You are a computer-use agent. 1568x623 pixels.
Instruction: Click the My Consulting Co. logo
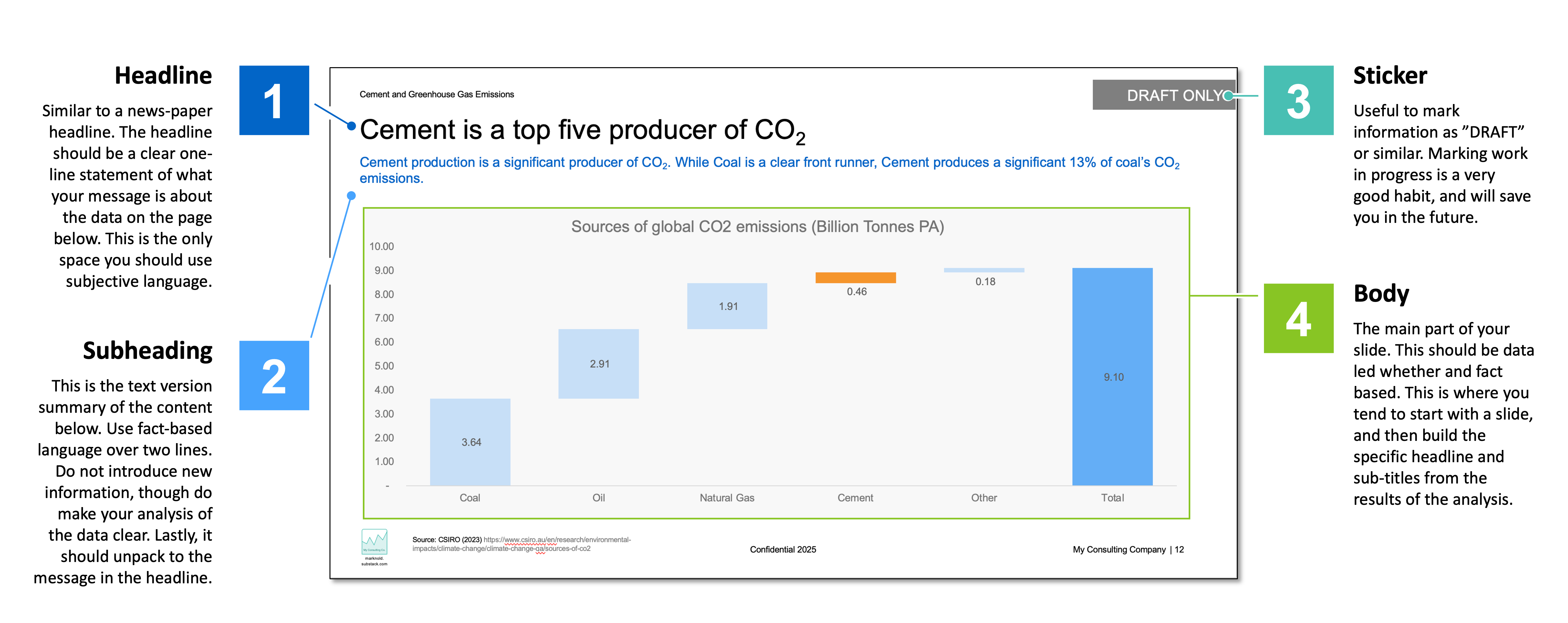point(374,542)
